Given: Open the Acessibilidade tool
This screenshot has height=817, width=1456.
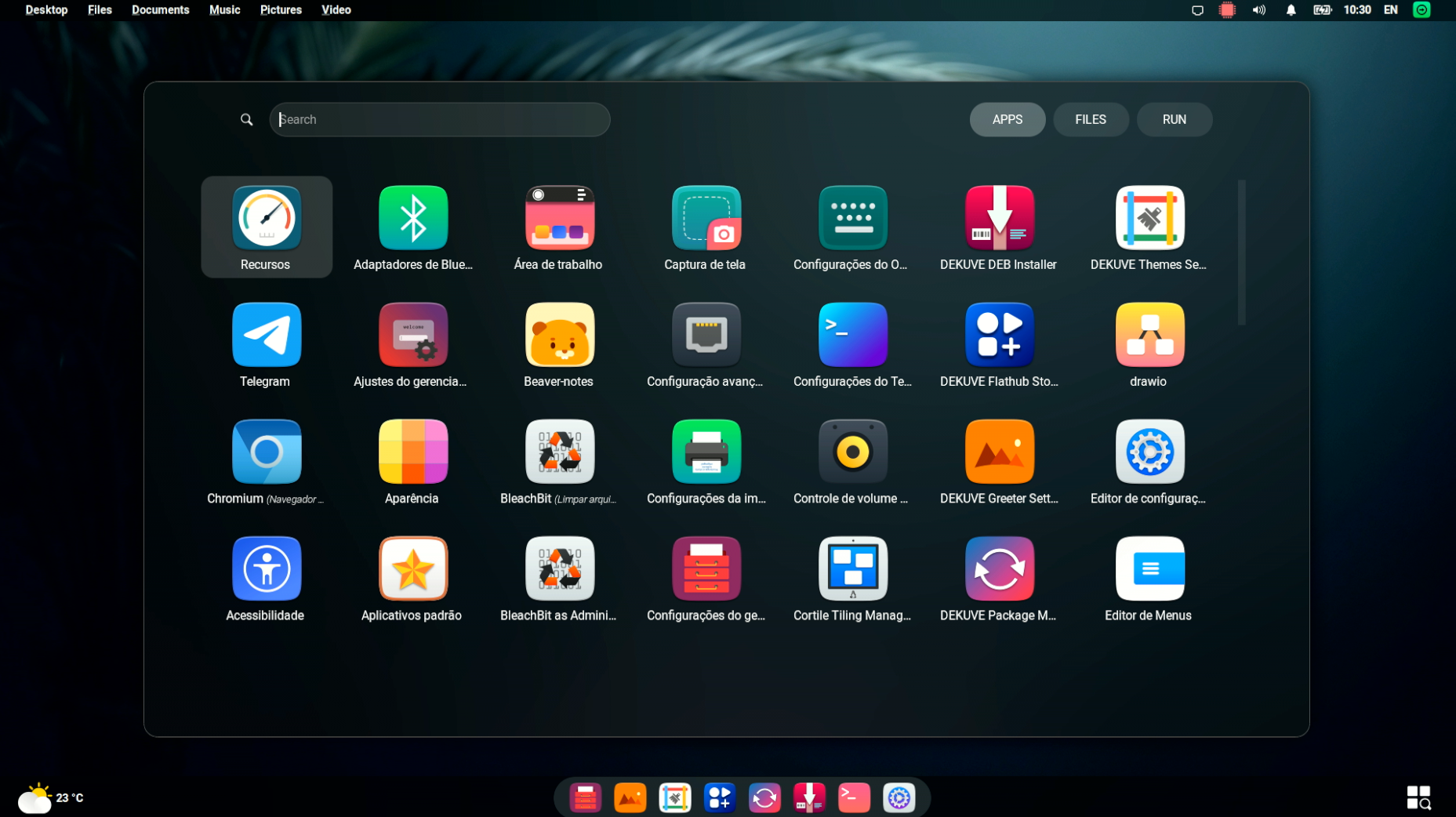Looking at the screenshot, I should click(266, 579).
